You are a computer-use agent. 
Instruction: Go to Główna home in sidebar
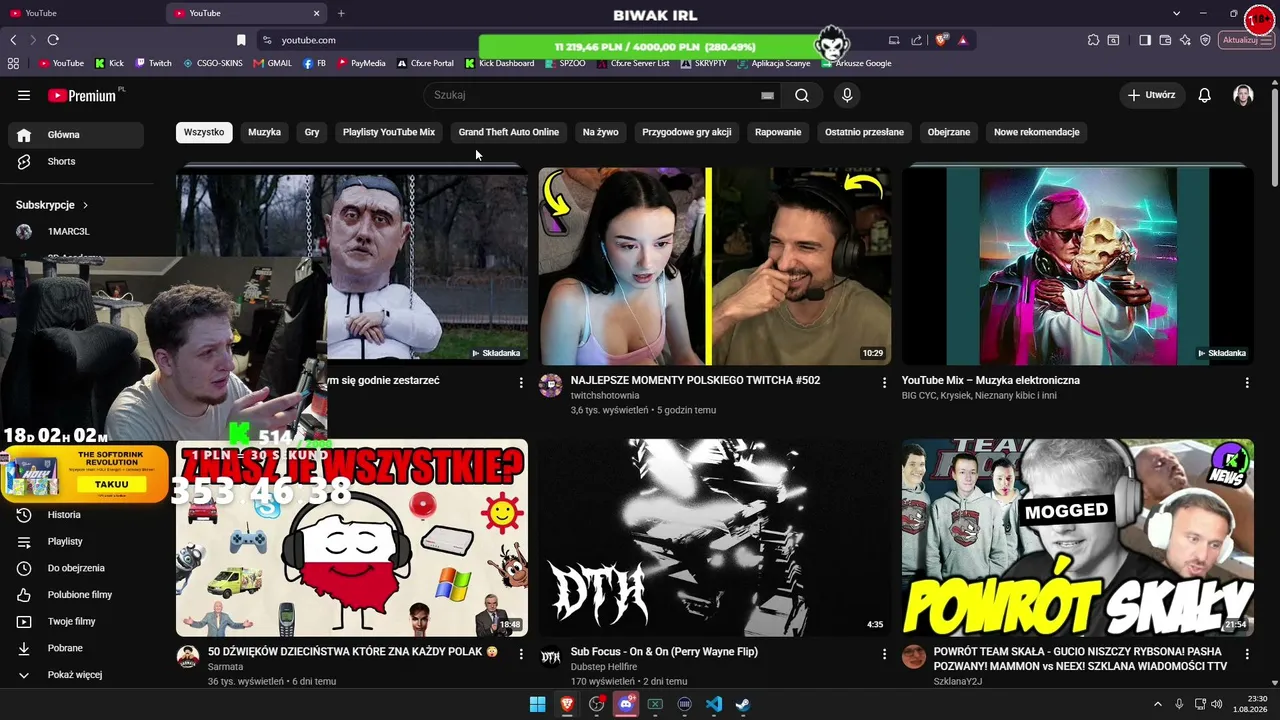click(x=76, y=135)
